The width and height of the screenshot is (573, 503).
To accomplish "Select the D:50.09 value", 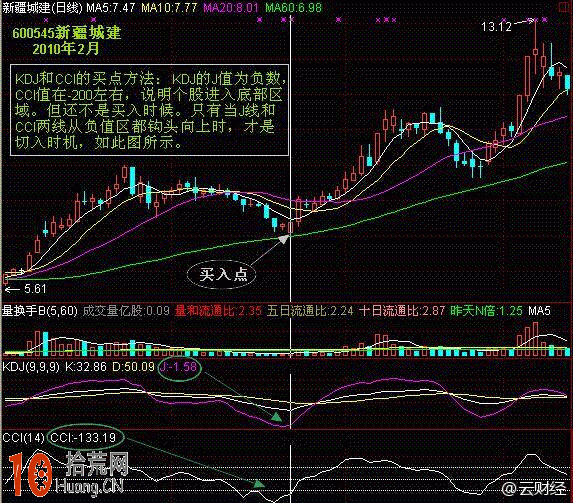I will pyautogui.click(x=133, y=367).
